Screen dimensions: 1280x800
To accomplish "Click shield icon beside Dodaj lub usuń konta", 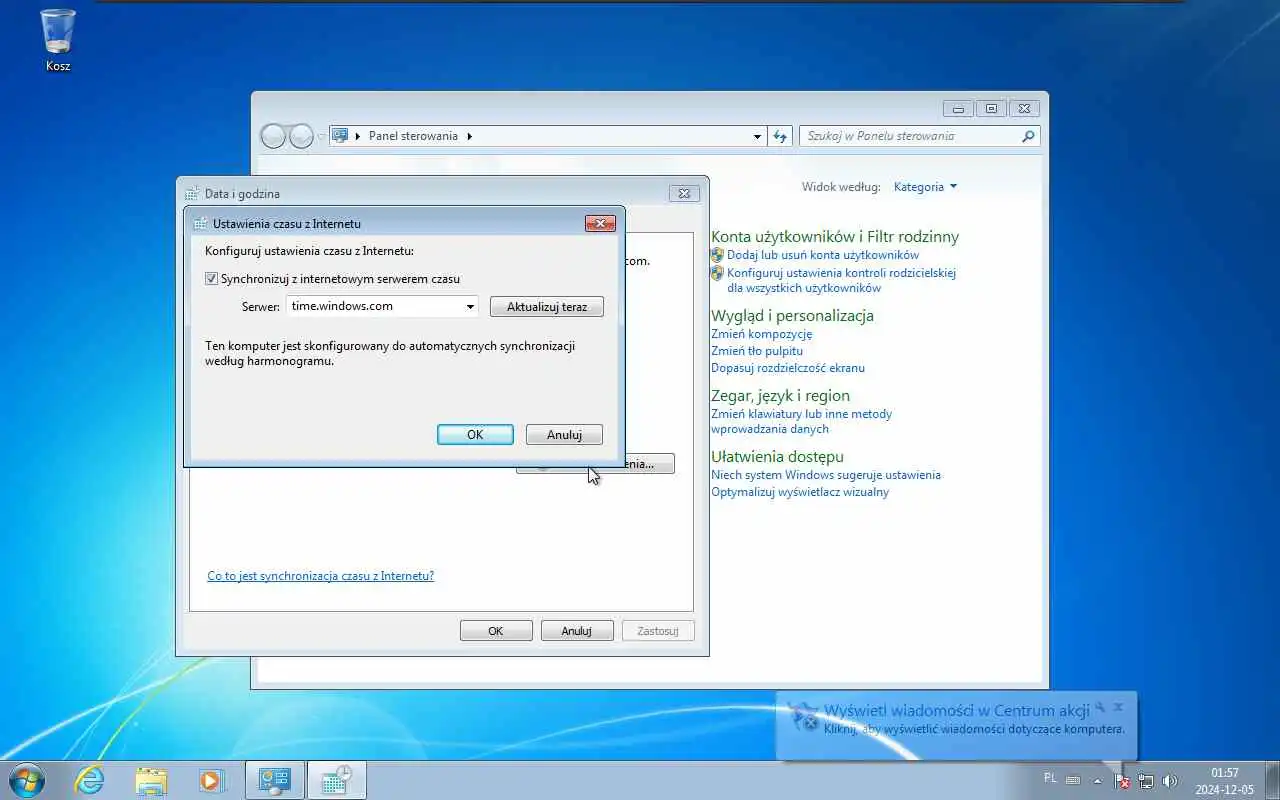I will pos(717,255).
